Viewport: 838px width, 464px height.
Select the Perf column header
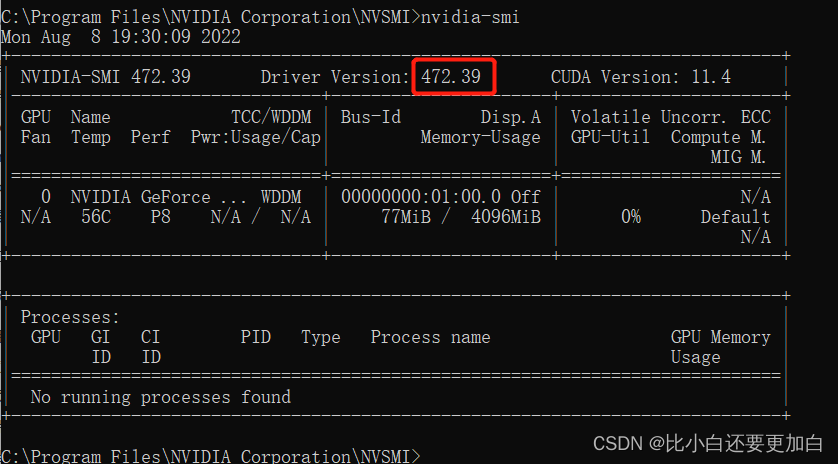[x=150, y=137]
